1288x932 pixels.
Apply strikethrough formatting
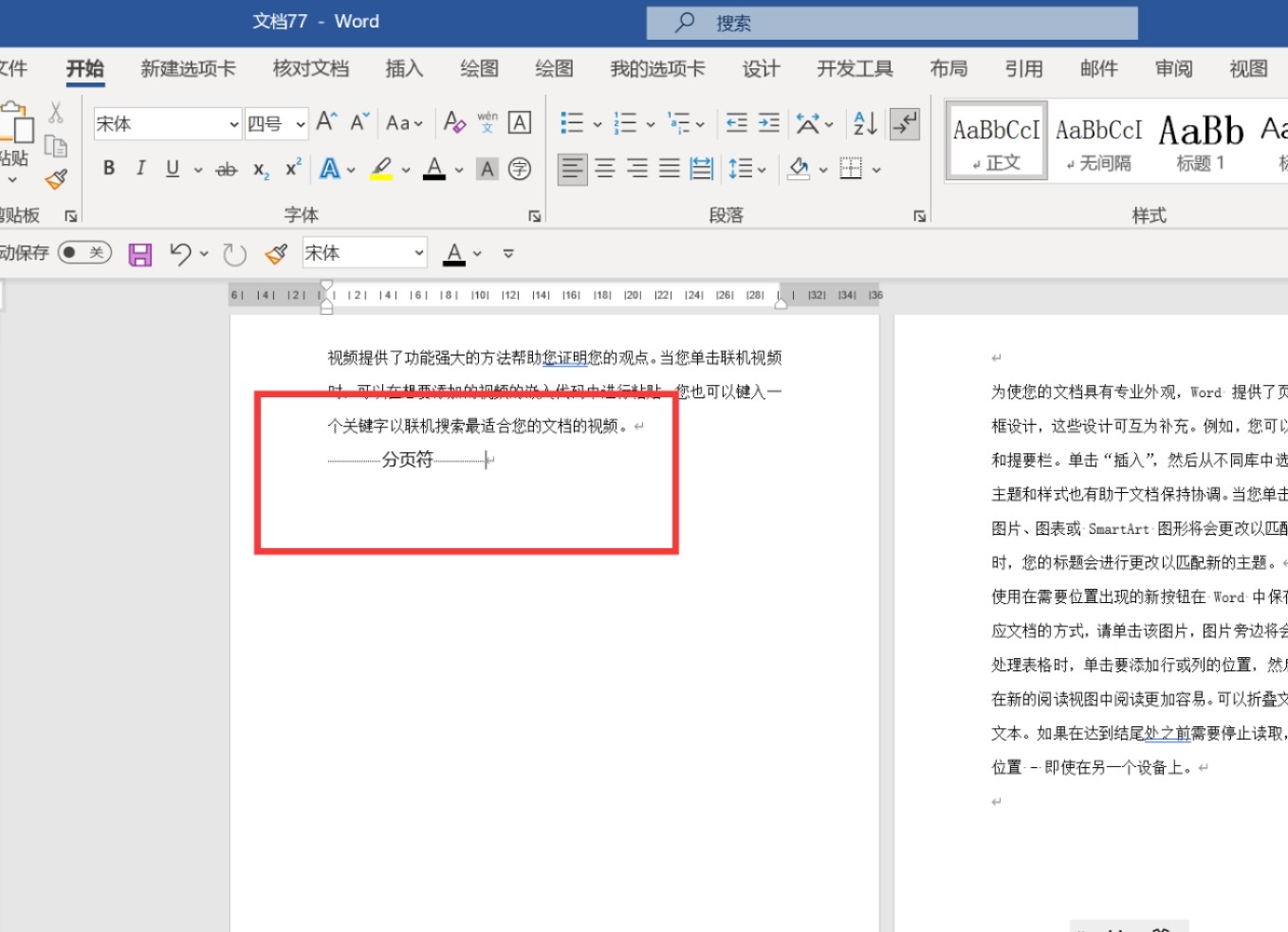click(x=226, y=170)
